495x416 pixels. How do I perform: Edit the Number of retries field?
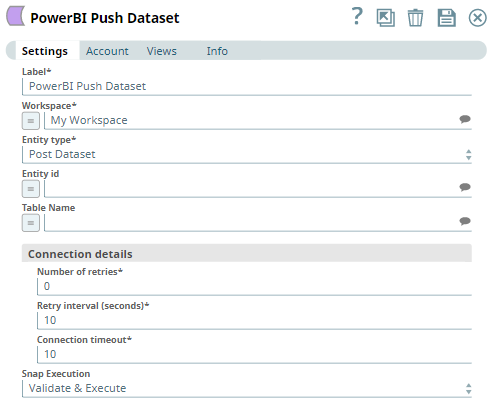click(x=254, y=287)
